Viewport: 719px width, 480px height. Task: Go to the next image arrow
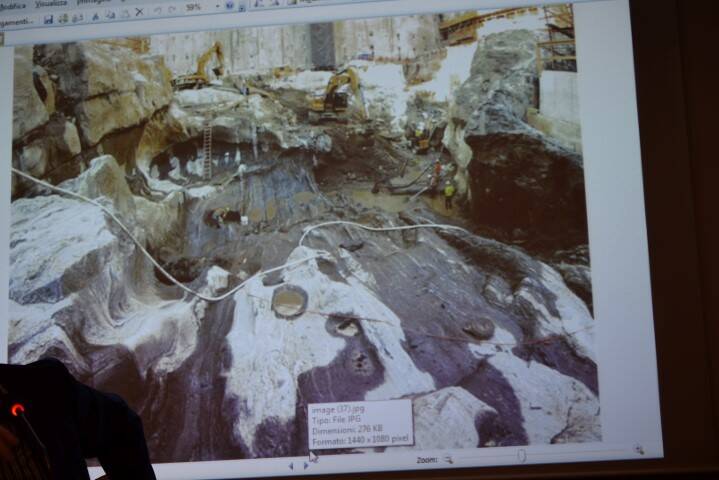click(306, 465)
